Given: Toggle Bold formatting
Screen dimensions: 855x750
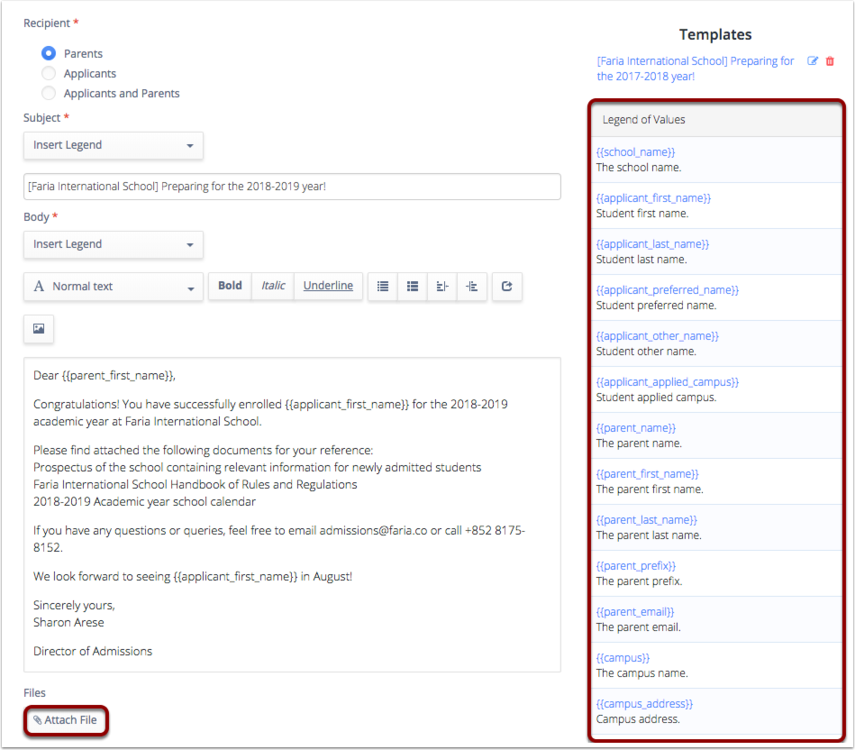Looking at the screenshot, I should point(230,286).
